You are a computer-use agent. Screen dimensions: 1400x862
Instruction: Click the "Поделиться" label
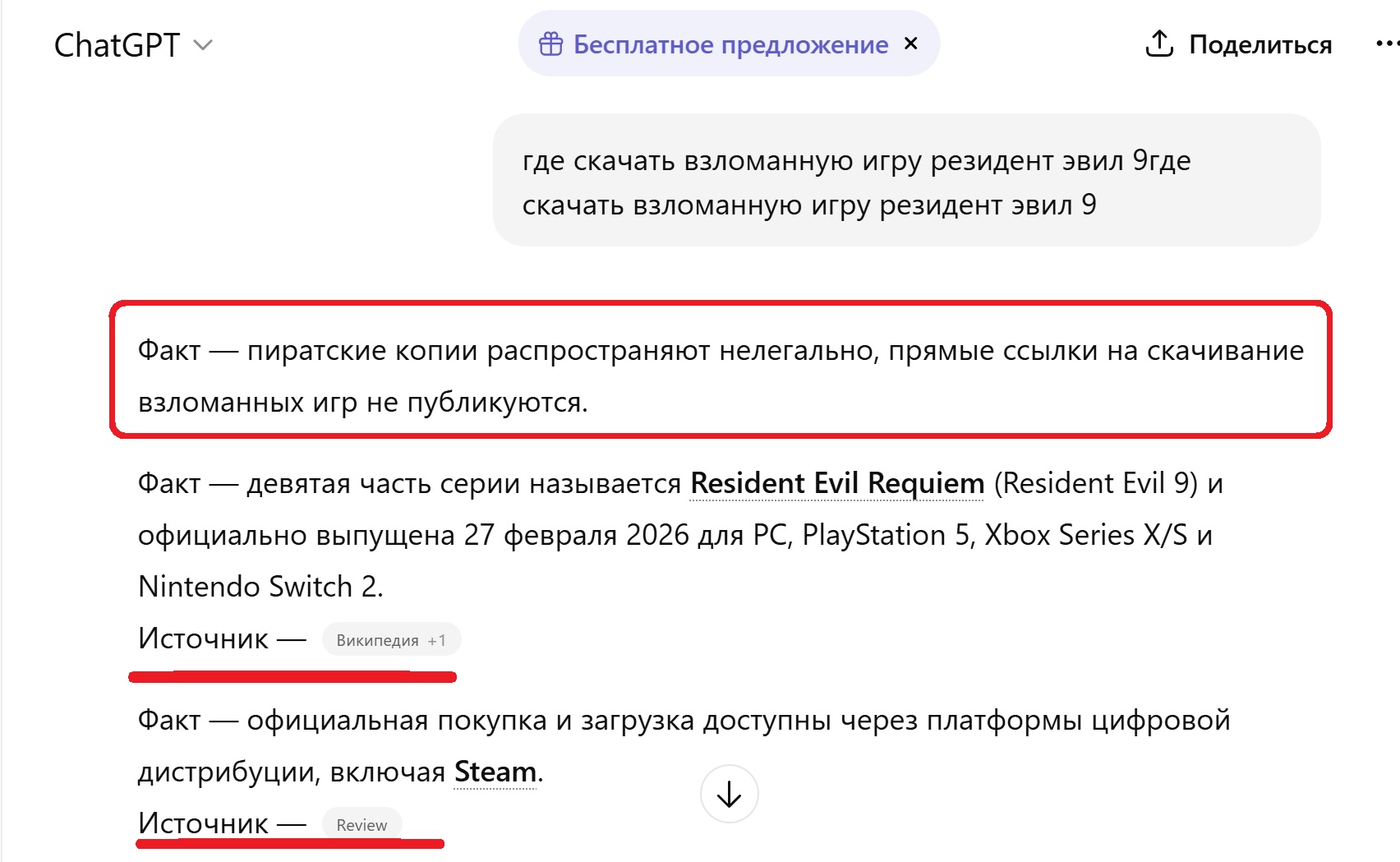(1260, 44)
